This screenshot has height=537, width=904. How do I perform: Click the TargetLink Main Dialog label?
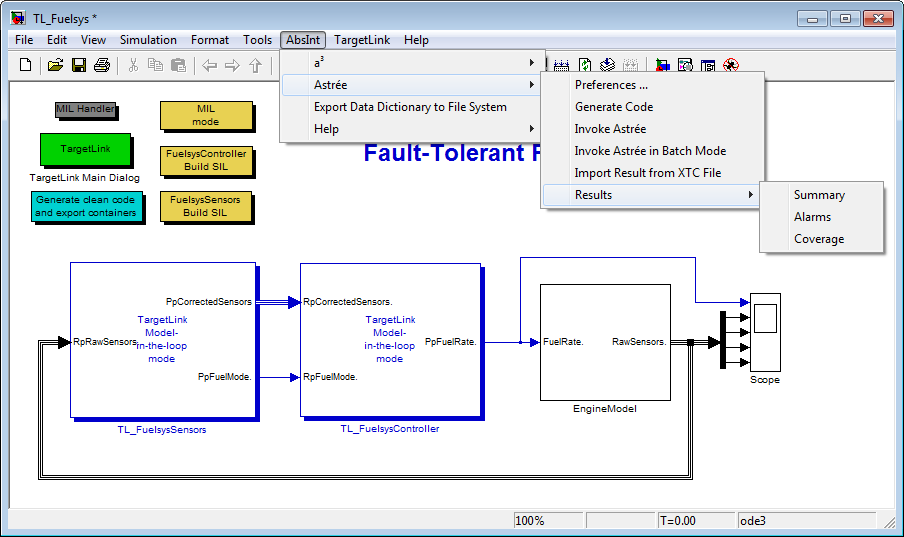(85, 178)
